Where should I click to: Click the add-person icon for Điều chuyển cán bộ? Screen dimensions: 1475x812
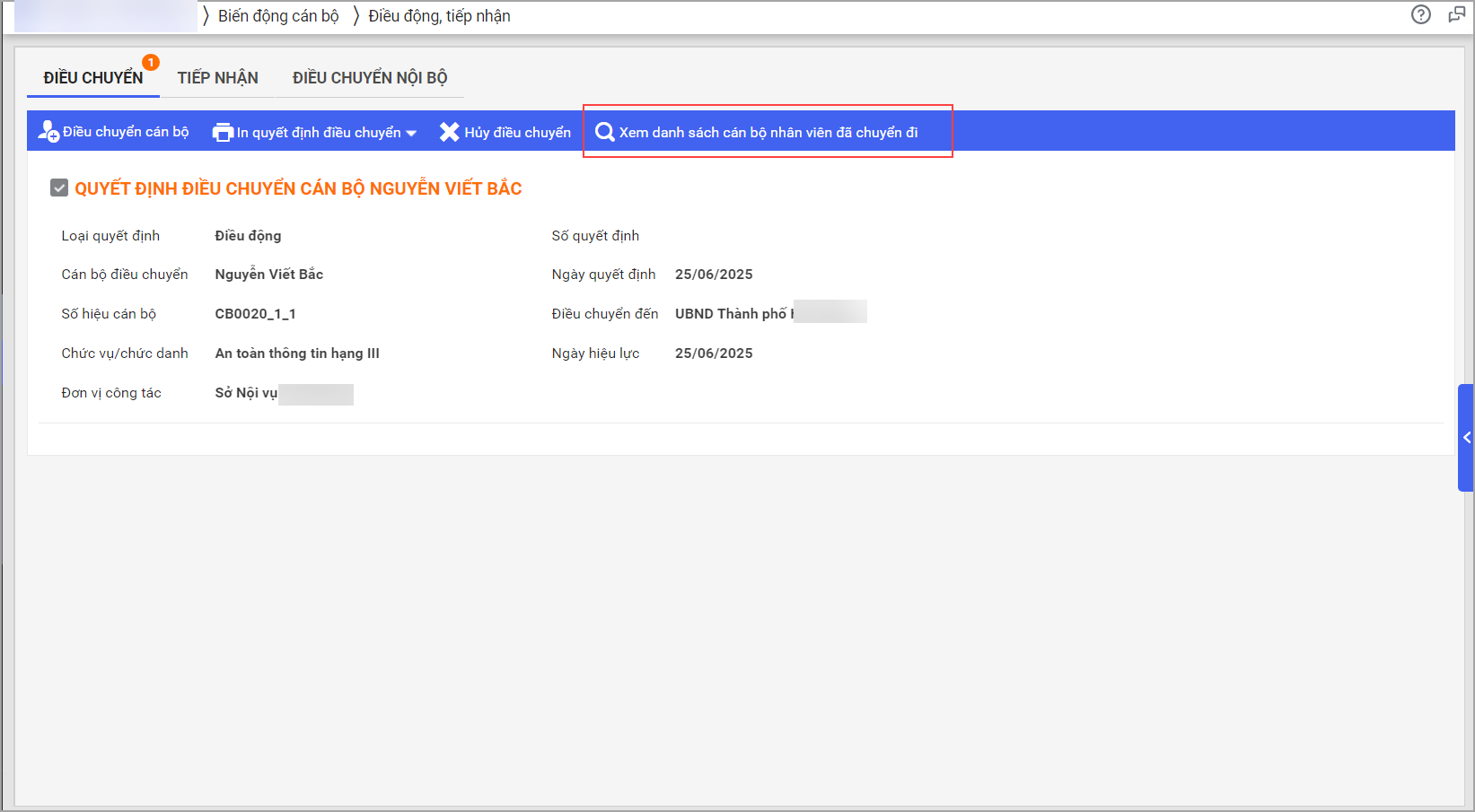pyautogui.click(x=48, y=132)
